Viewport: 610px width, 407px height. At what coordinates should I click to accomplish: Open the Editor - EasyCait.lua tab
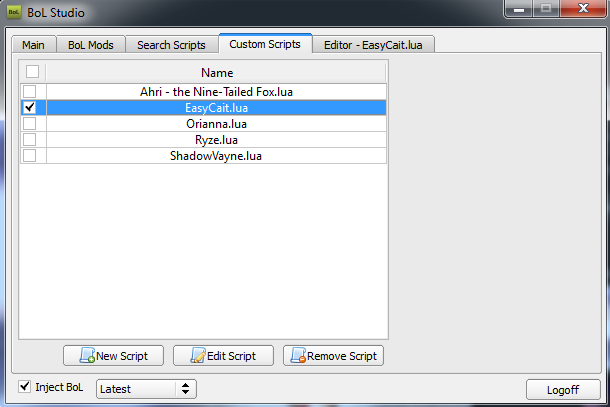click(x=373, y=44)
